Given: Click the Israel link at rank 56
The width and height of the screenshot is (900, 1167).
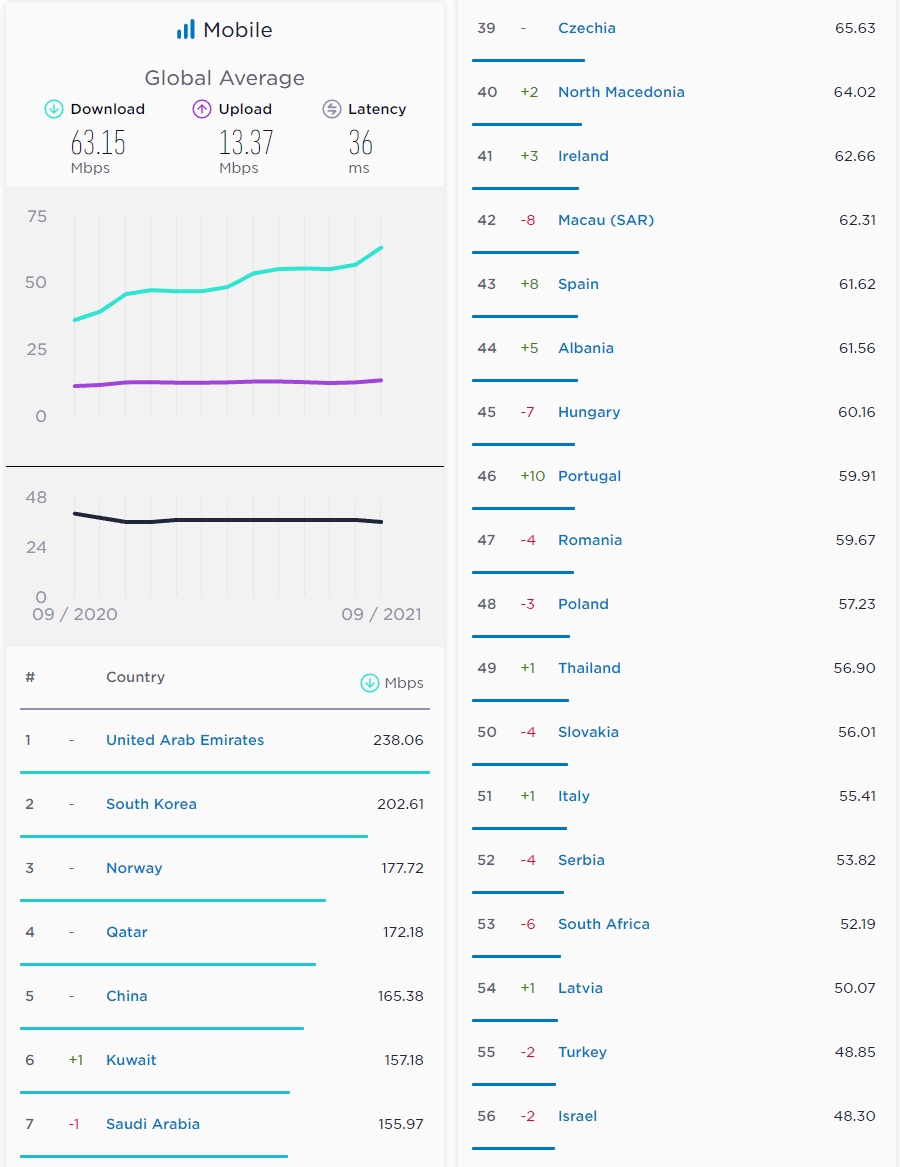Looking at the screenshot, I should [577, 1116].
